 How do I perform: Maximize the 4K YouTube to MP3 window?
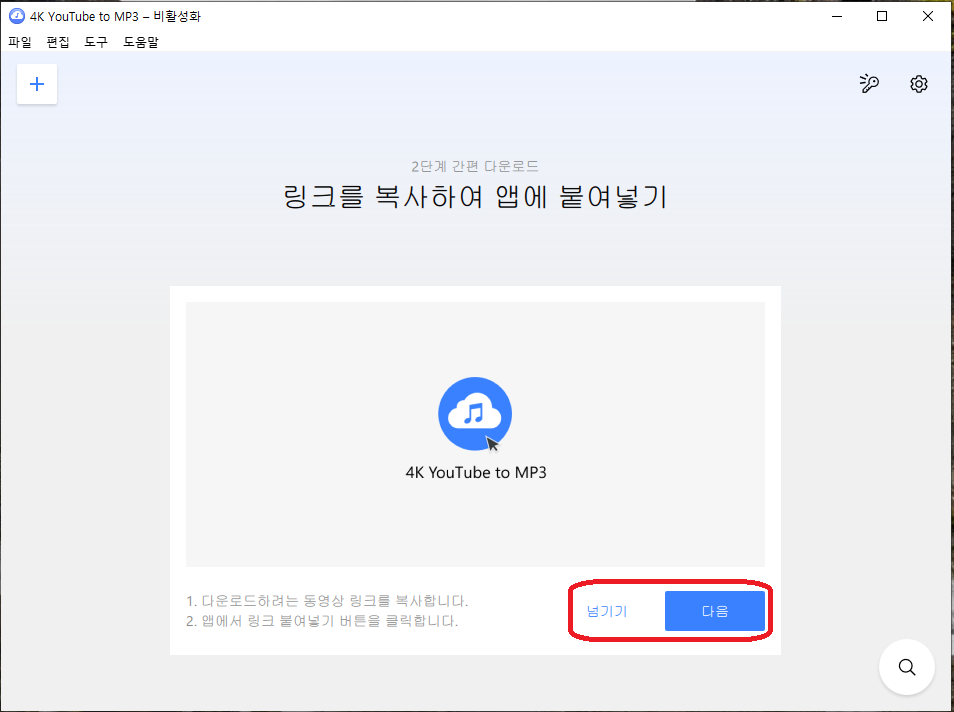coord(882,16)
